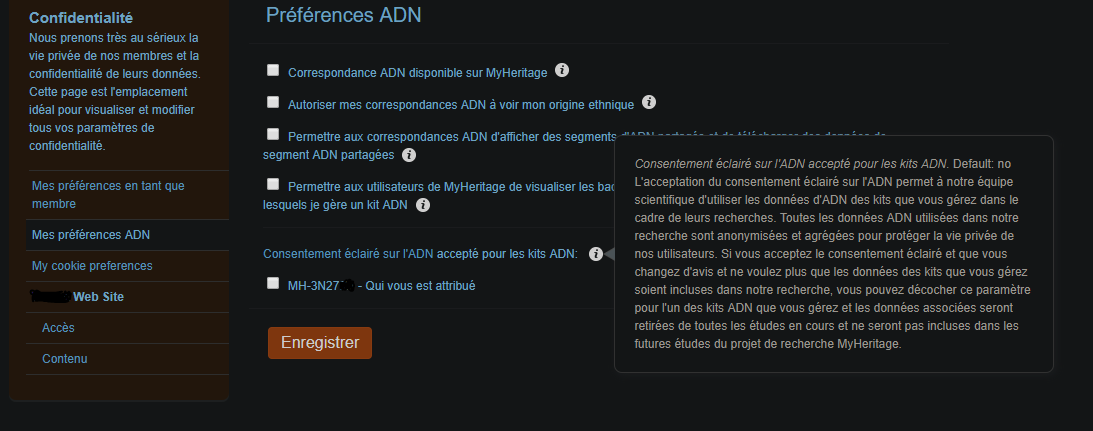Toggle checkbox for MyHeritage users viewing kits
This screenshot has height=431, width=1093.
[x=273, y=184]
